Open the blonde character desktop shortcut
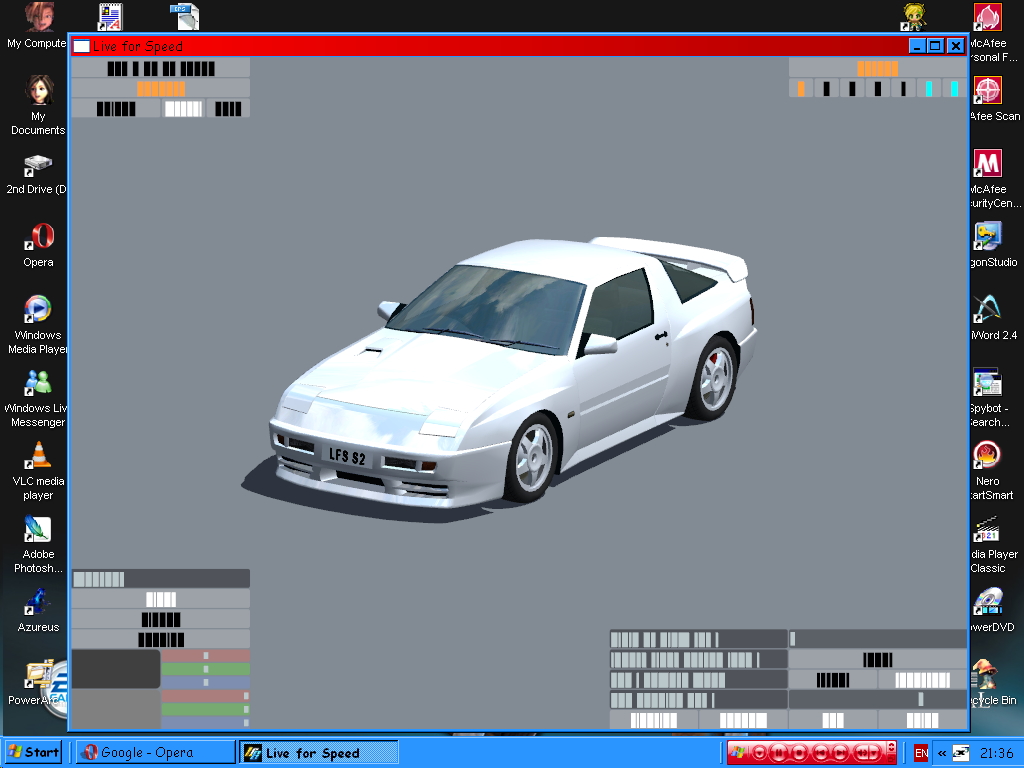The width and height of the screenshot is (1024, 768). coord(914,17)
